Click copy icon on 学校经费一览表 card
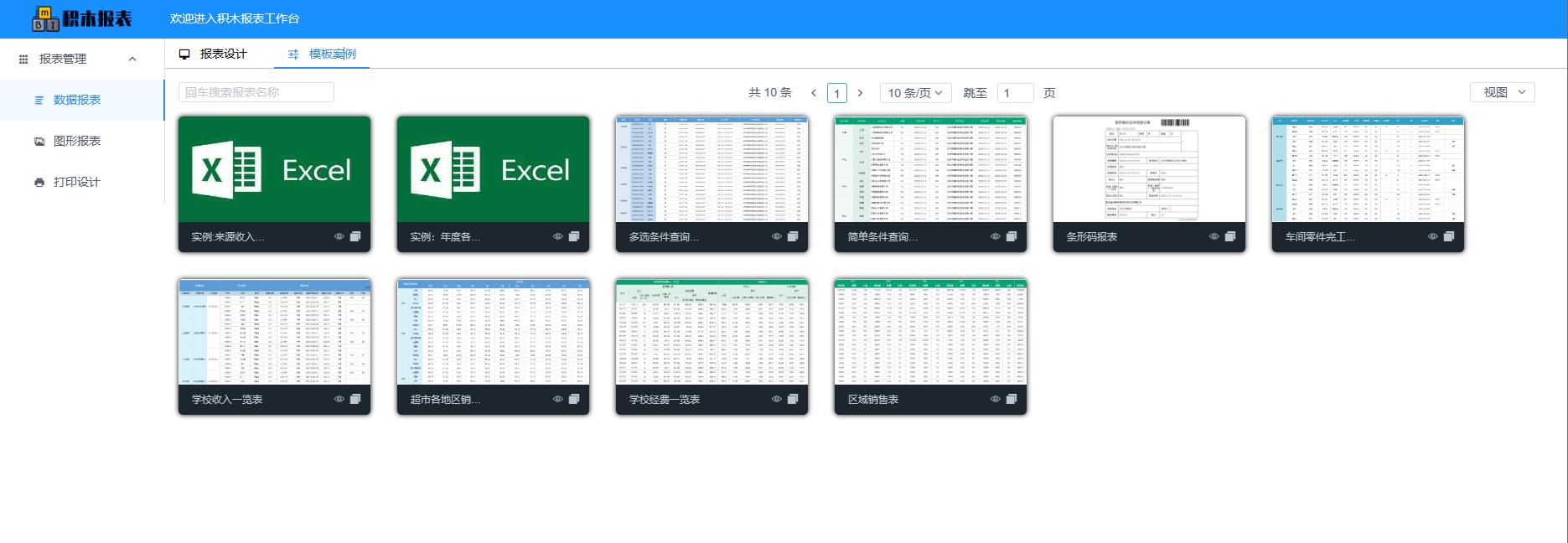The image size is (1568, 543). 792,400
